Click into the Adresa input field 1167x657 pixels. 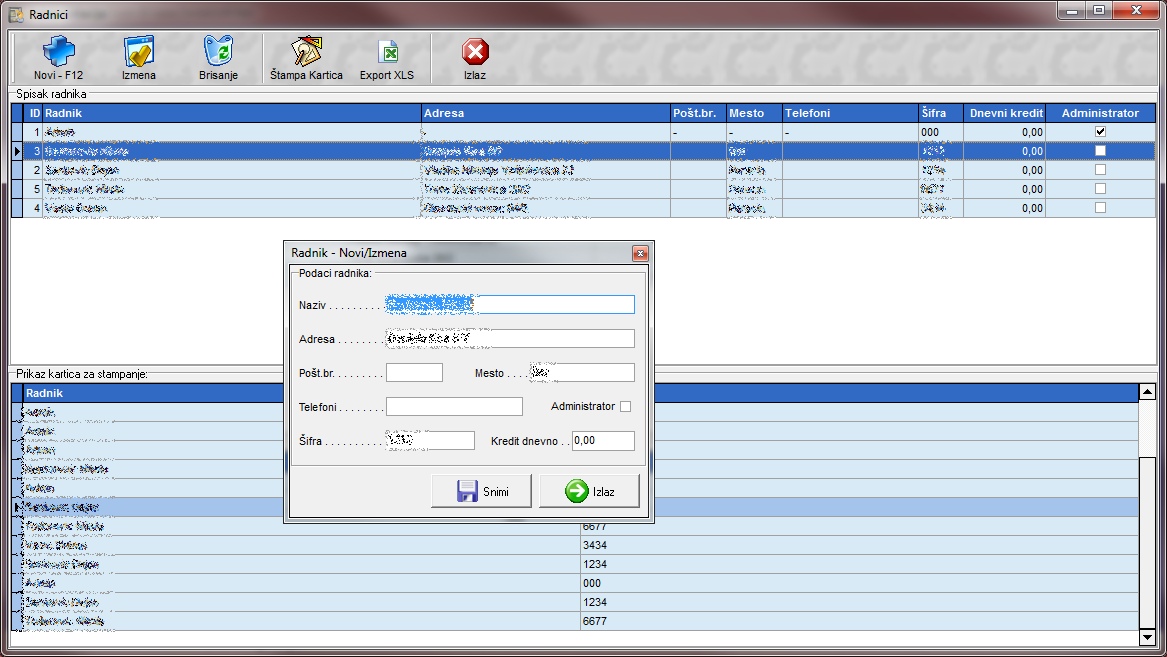[x=510, y=339]
